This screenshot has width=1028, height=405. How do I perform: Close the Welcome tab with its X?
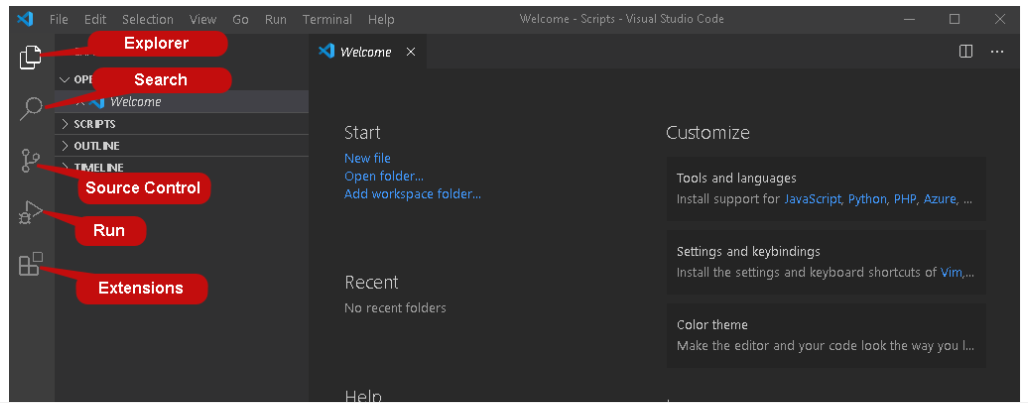coord(410,52)
